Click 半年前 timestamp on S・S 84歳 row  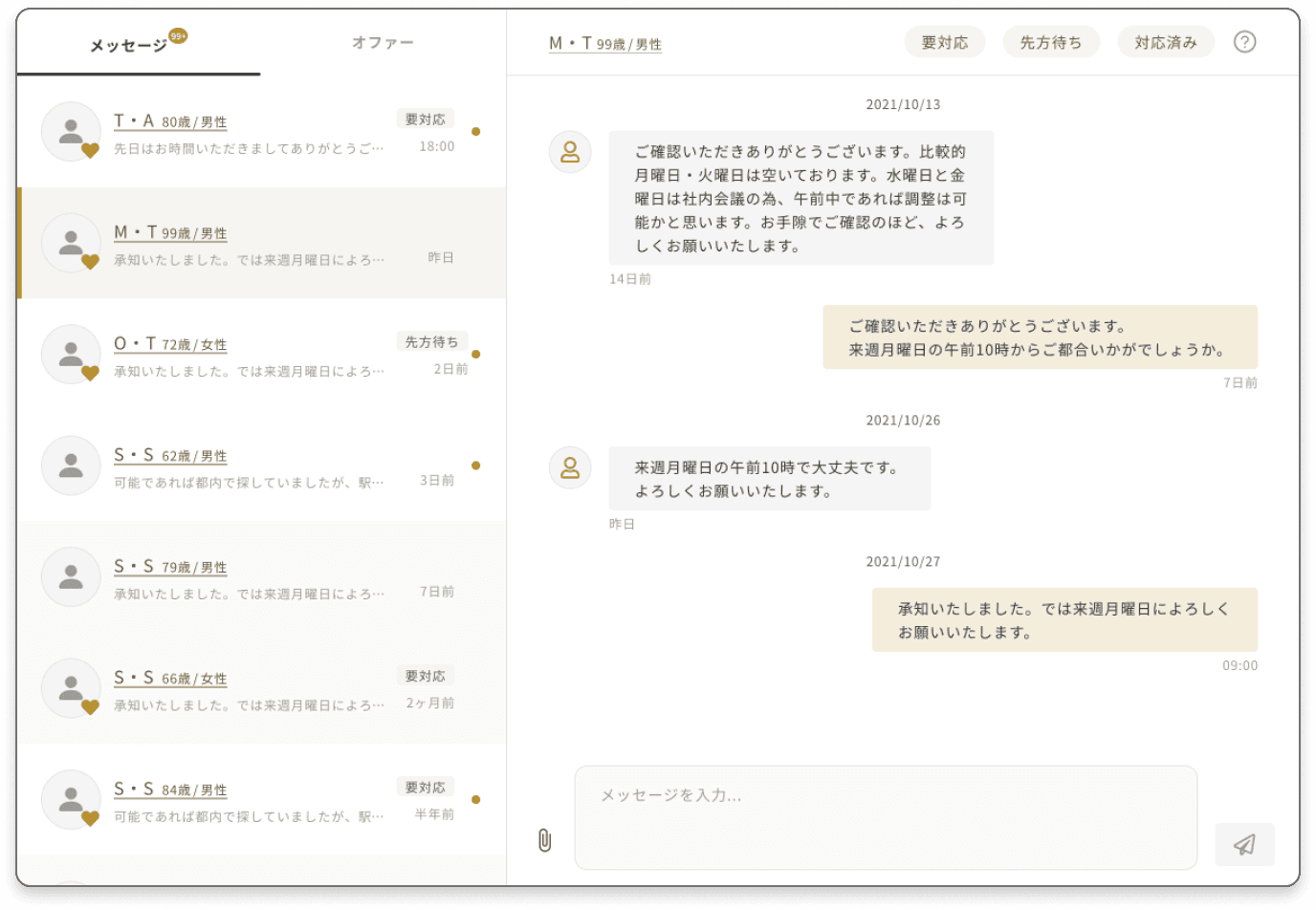pos(434,814)
